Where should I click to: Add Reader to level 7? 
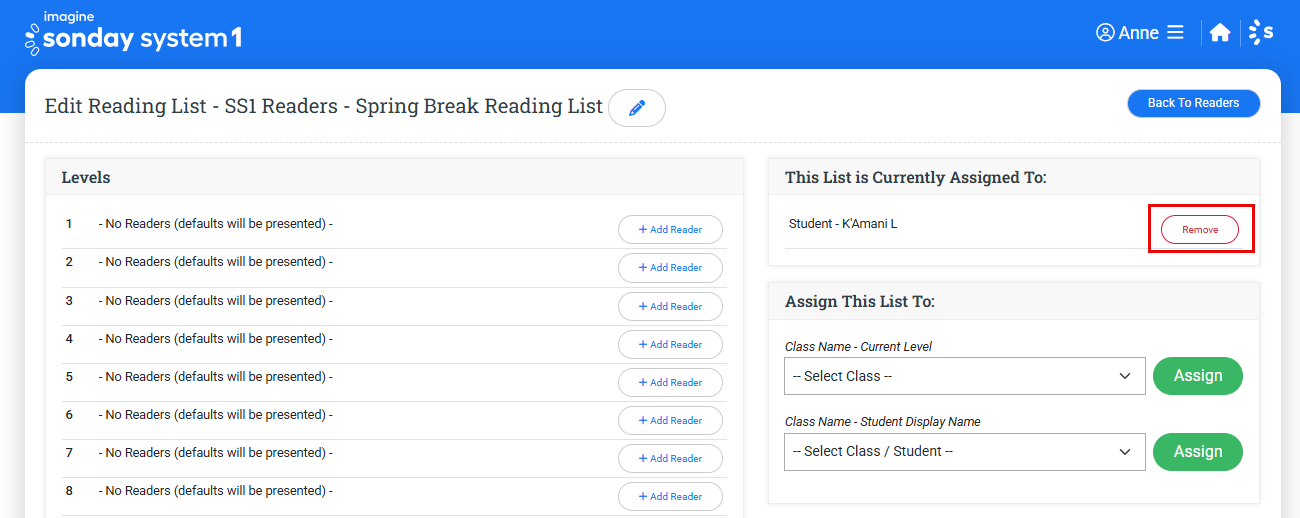670,459
